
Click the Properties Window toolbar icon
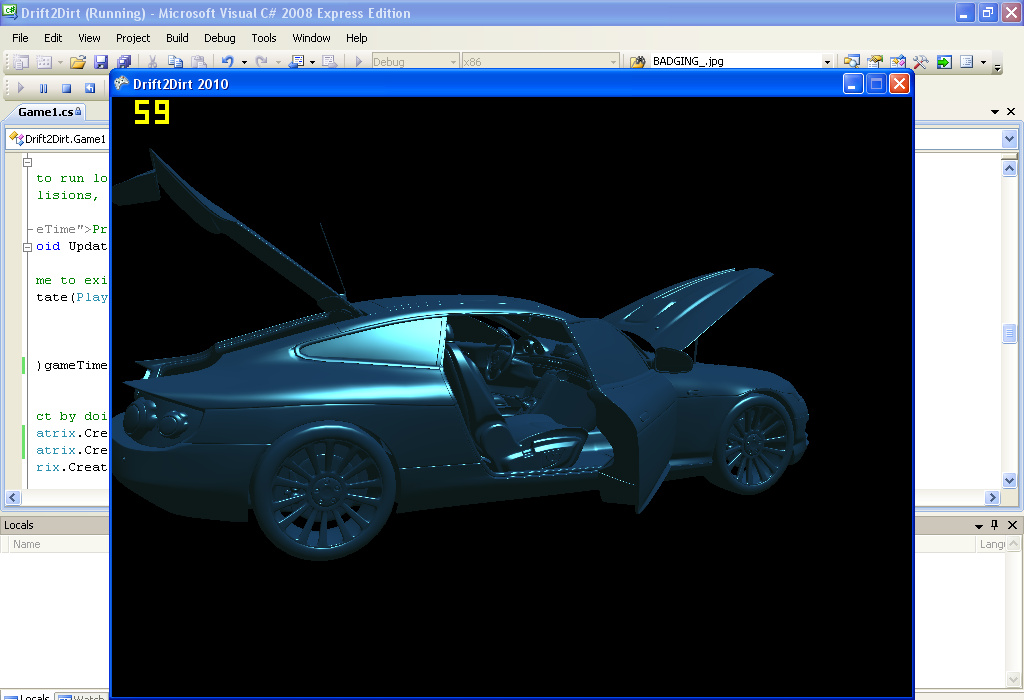[874, 61]
